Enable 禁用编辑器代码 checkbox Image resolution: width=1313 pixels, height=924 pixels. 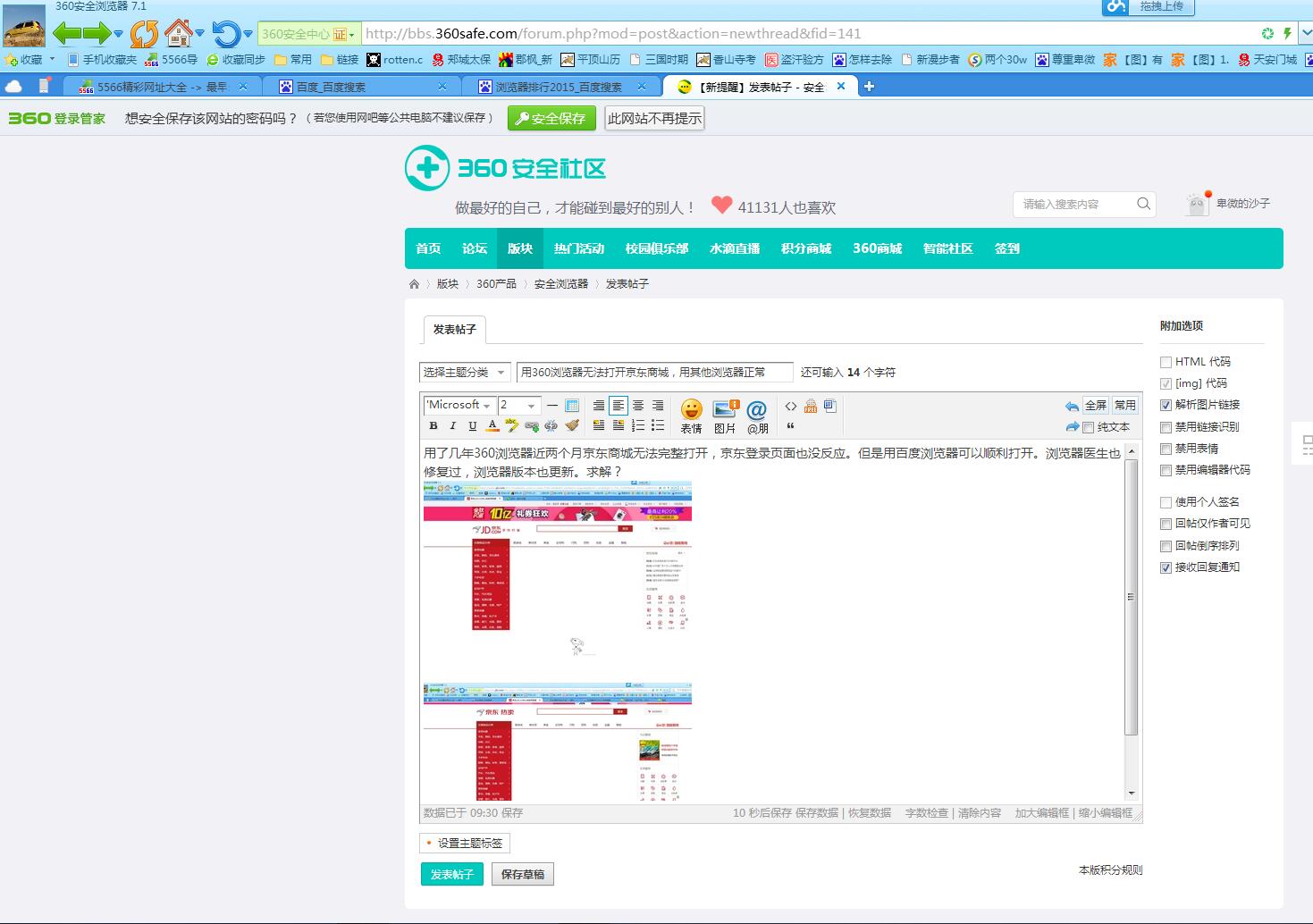click(x=1166, y=470)
